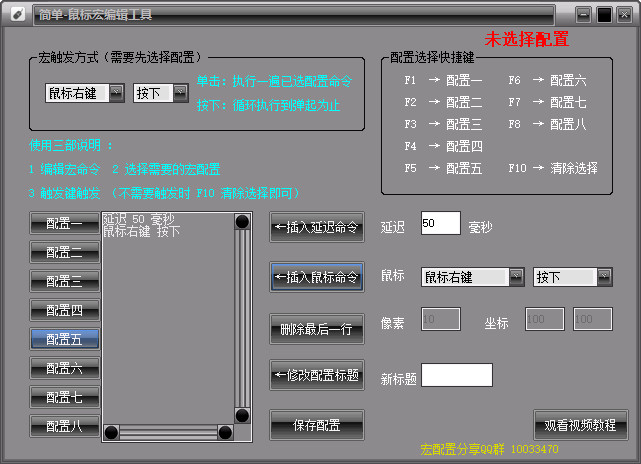Select the highlighted 配置五 button
641x464 pixels.
65,339
